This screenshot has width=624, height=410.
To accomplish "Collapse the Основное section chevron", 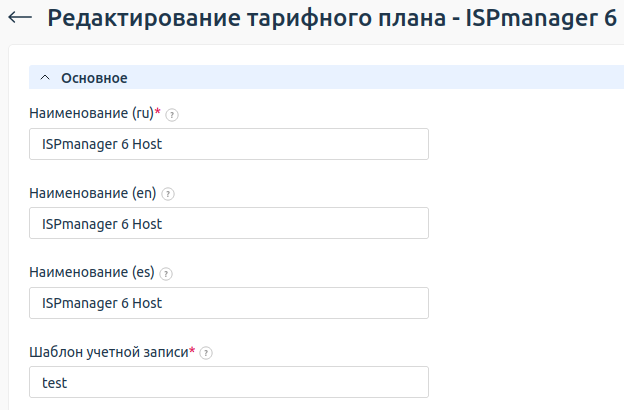I will 45,78.
